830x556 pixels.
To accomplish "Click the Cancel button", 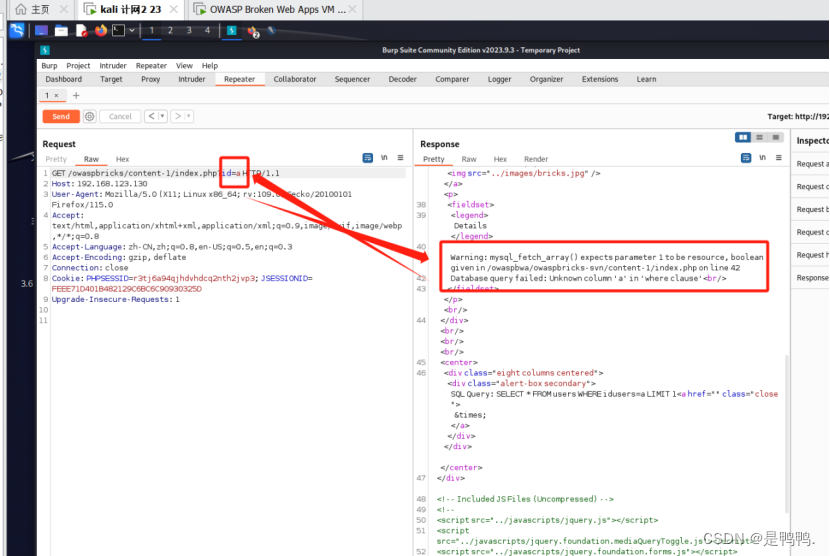I will (x=120, y=116).
